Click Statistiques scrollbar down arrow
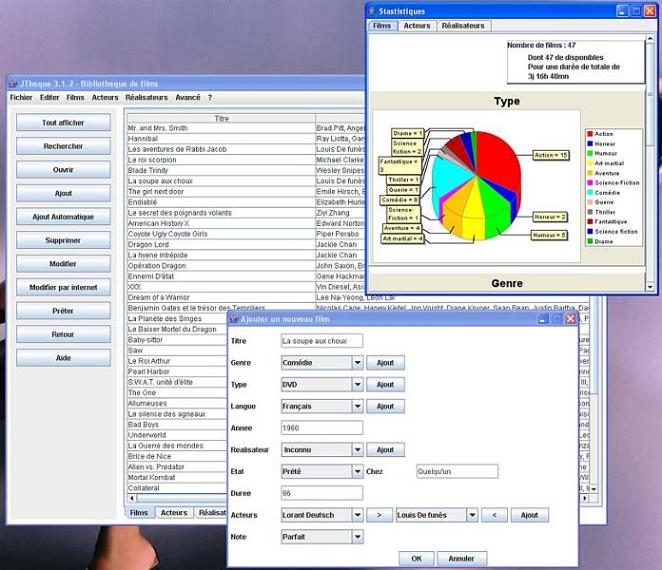 pos(650,287)
